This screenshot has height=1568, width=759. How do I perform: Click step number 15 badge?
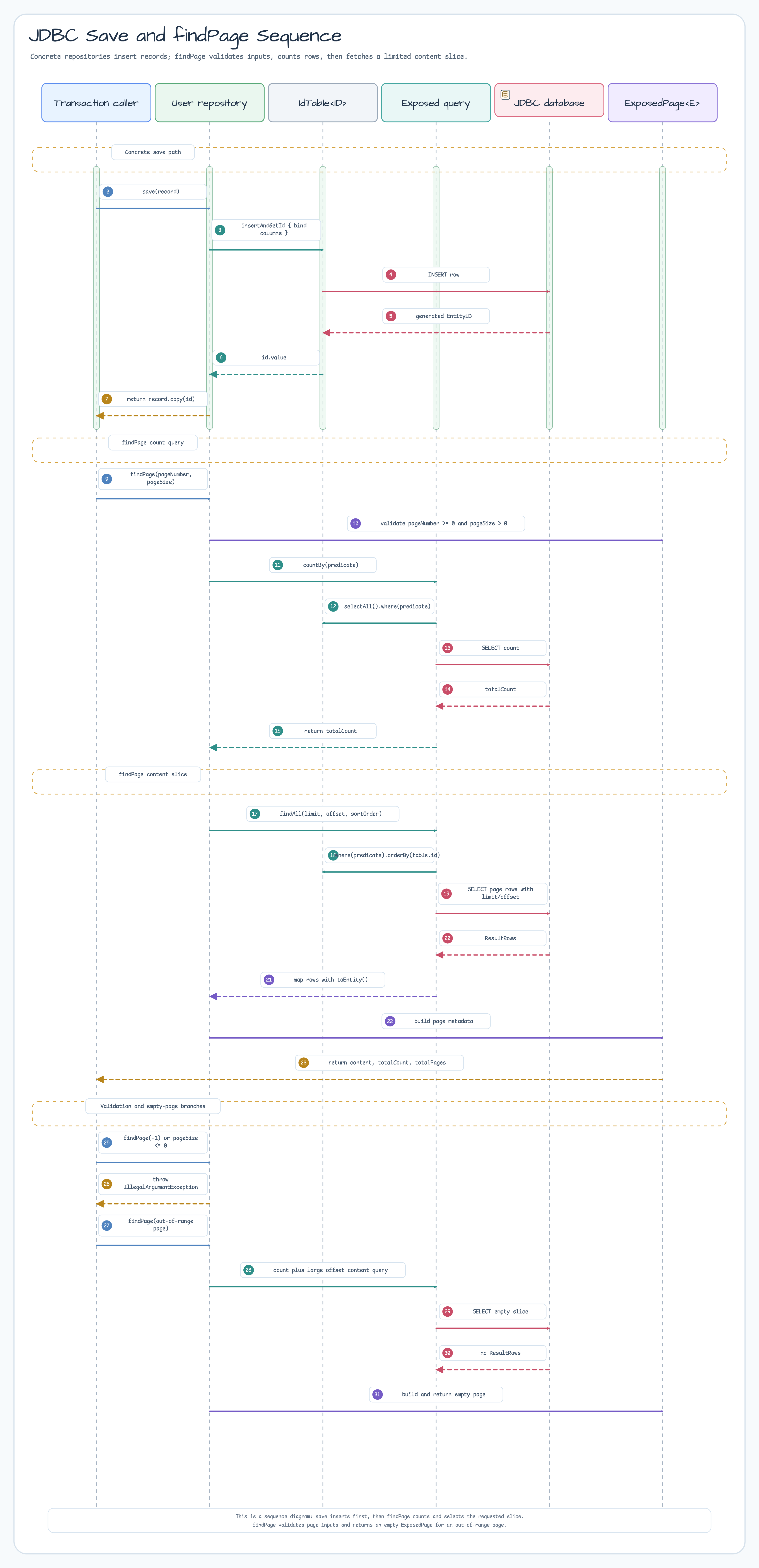278,731
